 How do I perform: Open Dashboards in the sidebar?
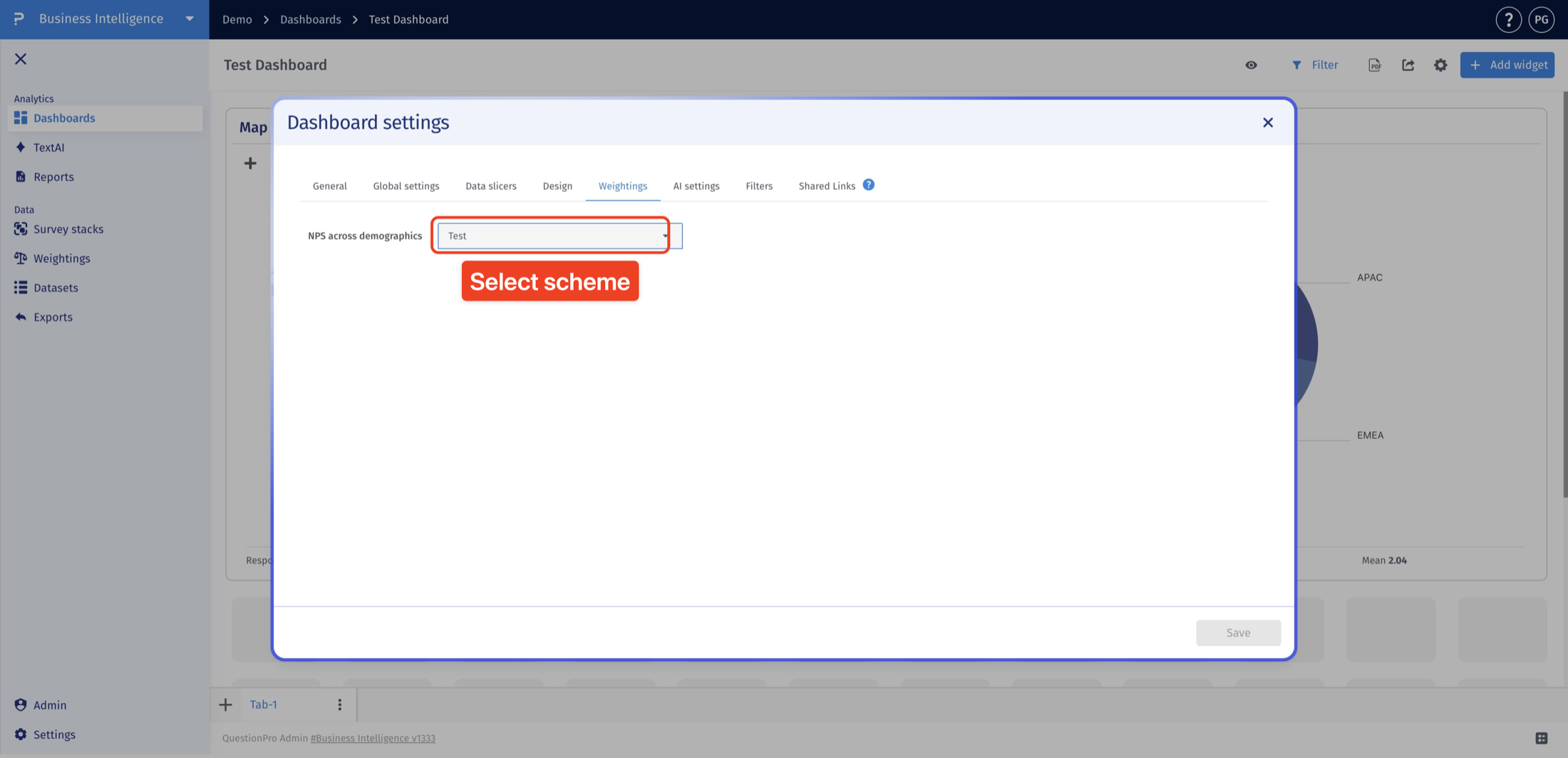tap(105, 118)
